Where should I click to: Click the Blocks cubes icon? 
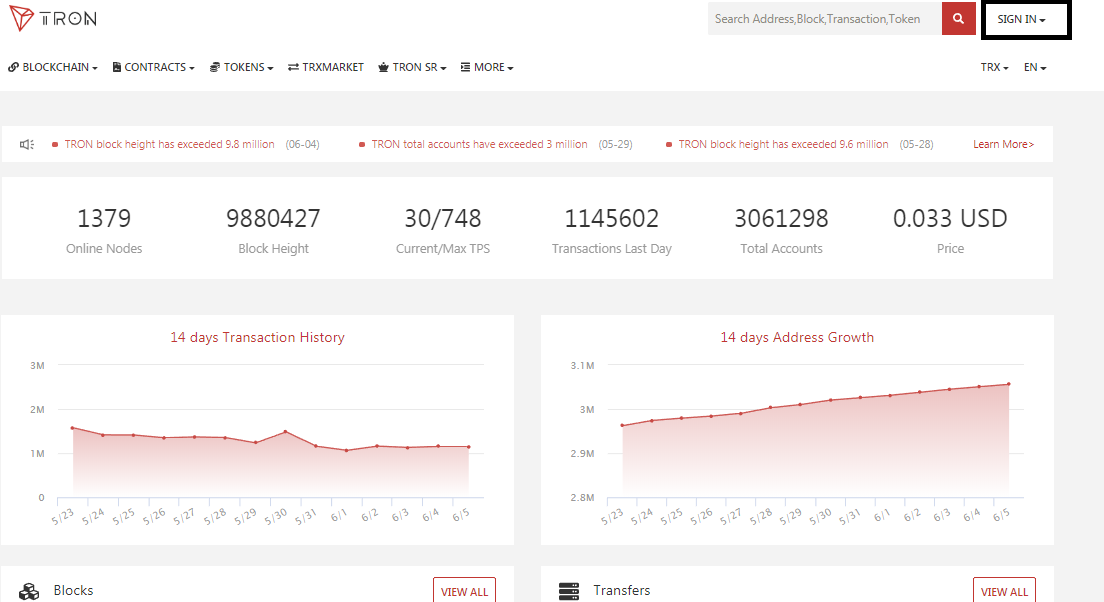point(29,591)
